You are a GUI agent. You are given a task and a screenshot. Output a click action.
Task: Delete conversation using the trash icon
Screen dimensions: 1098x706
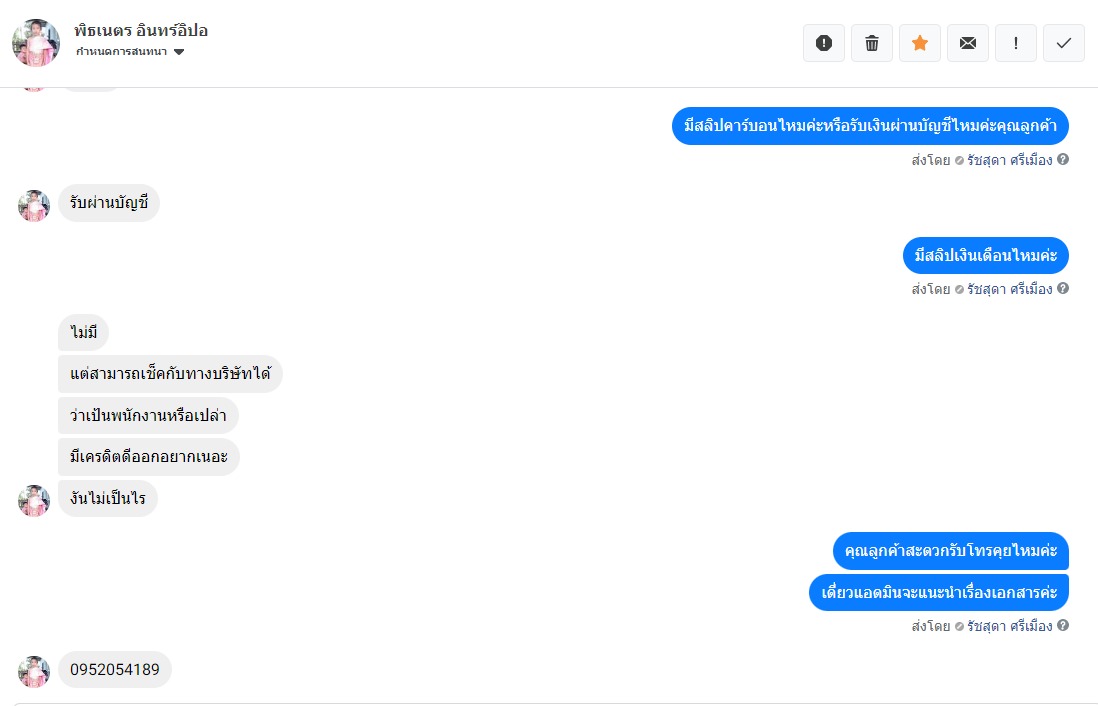click(872, 43)
